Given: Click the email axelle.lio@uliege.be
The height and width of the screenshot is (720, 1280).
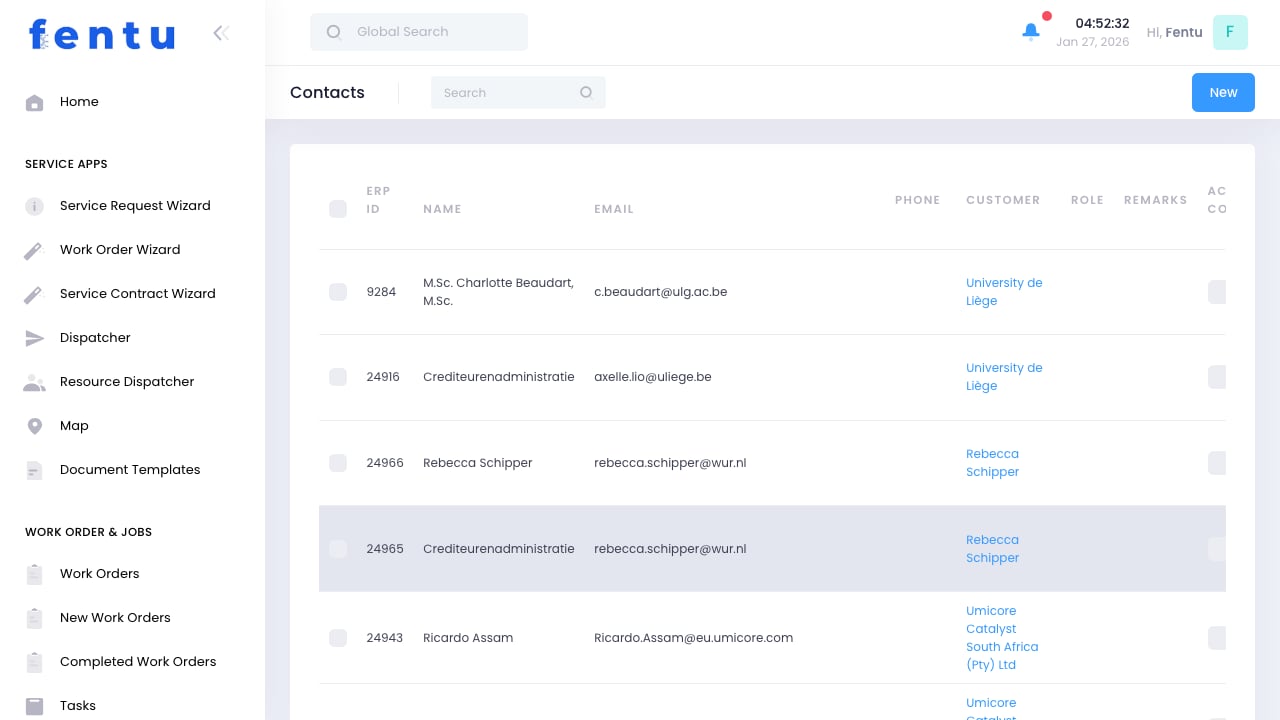Looking at the screenshot, I should pos(653,377).
